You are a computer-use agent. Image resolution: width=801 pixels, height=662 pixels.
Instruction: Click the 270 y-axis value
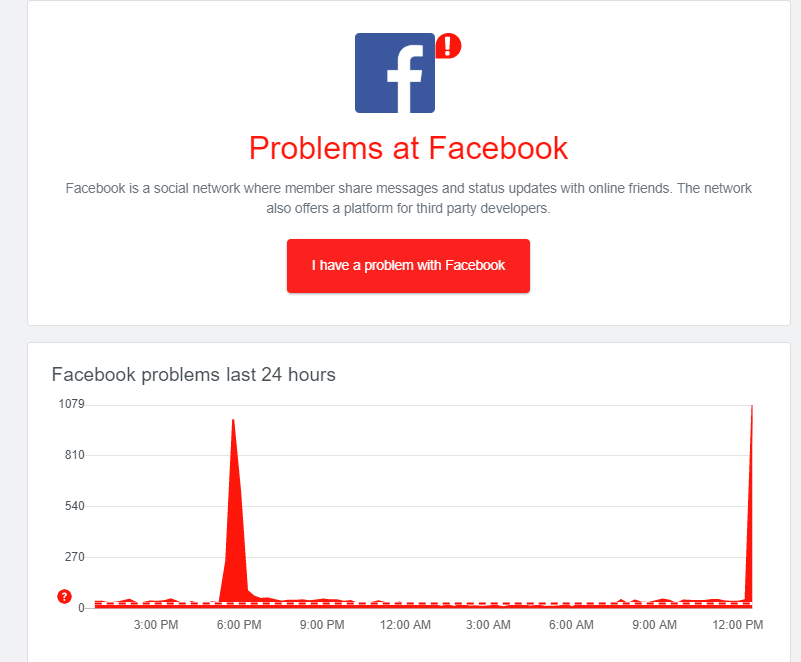coord(75,557)
